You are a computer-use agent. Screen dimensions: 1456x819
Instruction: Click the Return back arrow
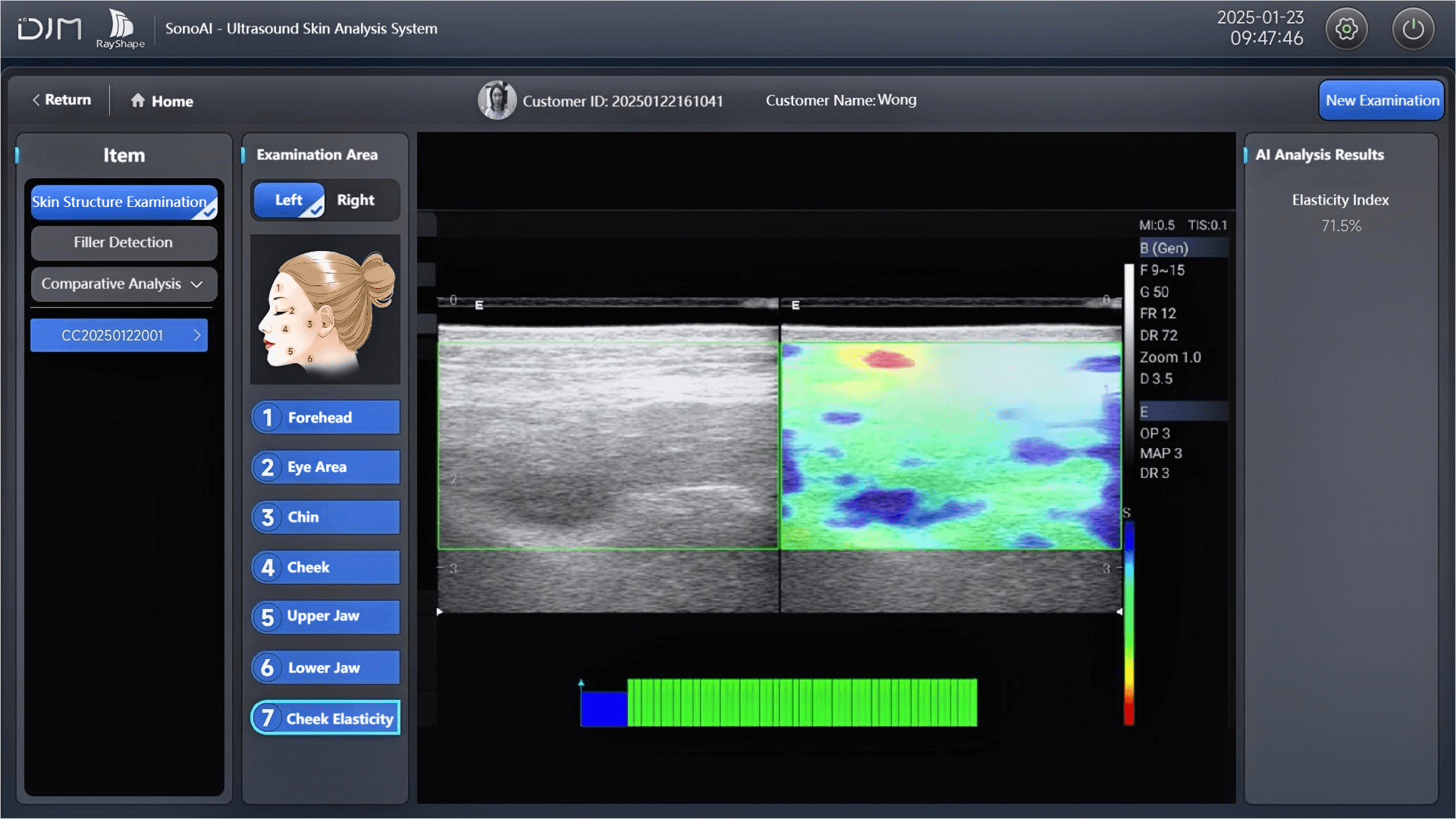point(36,100)
